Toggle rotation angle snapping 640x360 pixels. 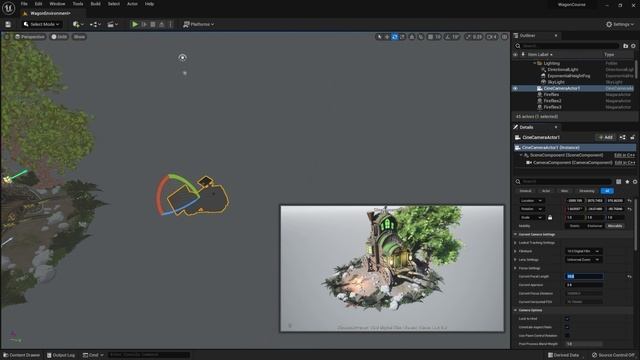point(448,37)
